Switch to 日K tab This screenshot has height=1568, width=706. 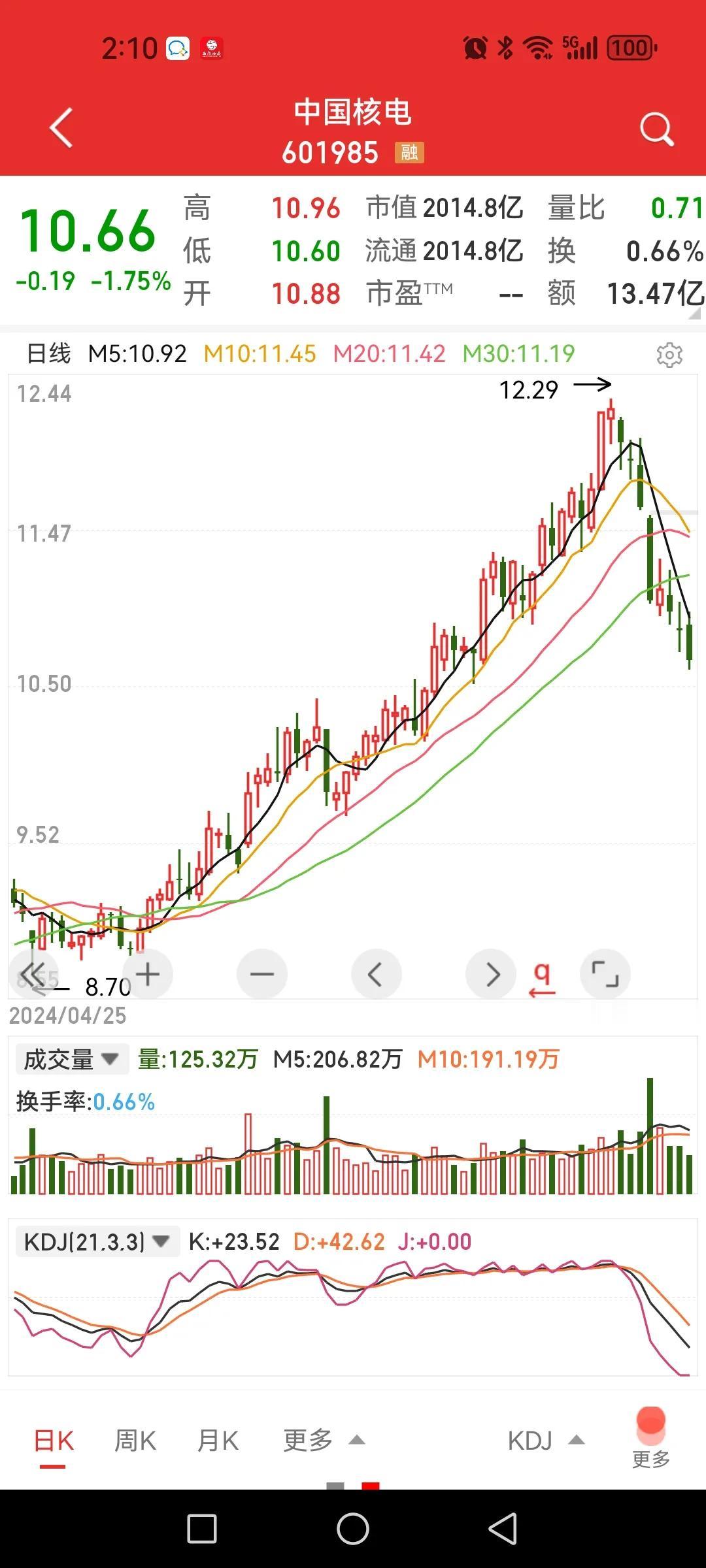[54, 1441]
